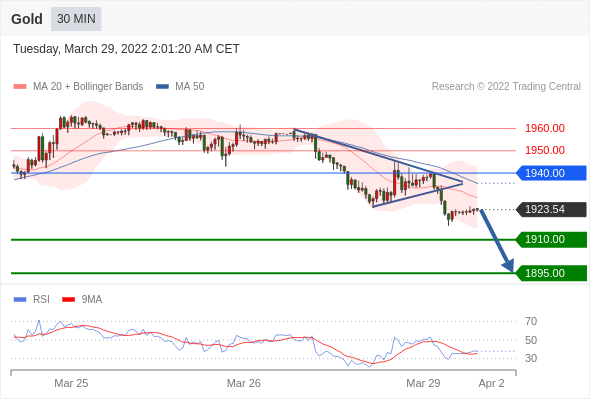Click the Apr 2 date axis label

click(x=491, y=383)
